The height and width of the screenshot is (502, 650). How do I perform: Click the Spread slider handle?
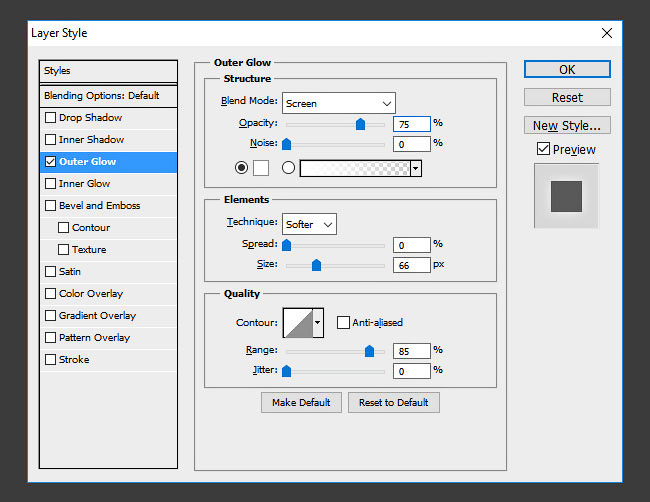click(286, 245)
